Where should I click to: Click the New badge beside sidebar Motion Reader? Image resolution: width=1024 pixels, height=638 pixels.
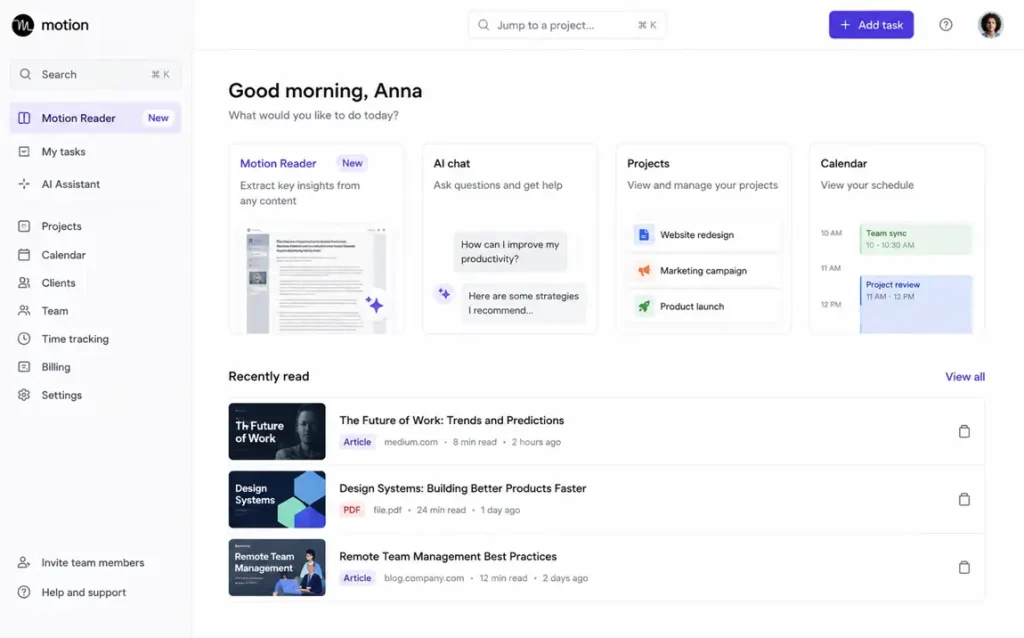[158, 118]
